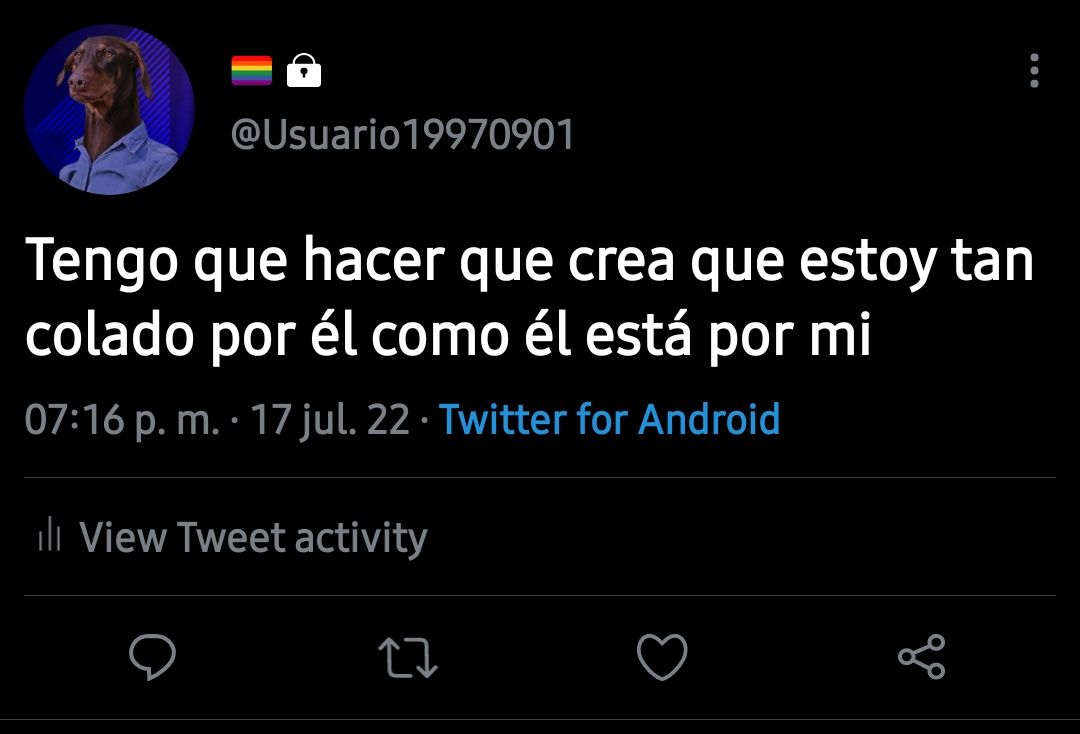Like the tweet with heart icon
This screenshot has height=734, width=1080.
click(662, 657)
